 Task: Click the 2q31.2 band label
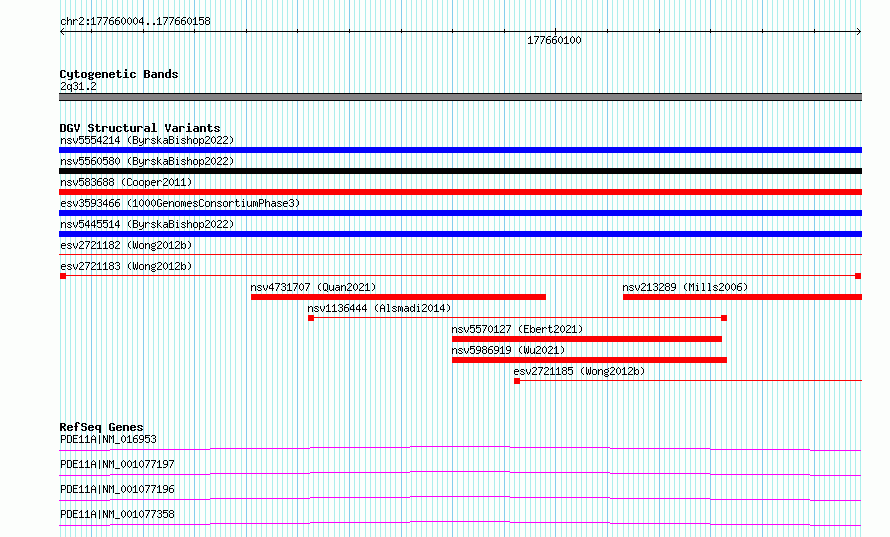(x=78, y=86)
